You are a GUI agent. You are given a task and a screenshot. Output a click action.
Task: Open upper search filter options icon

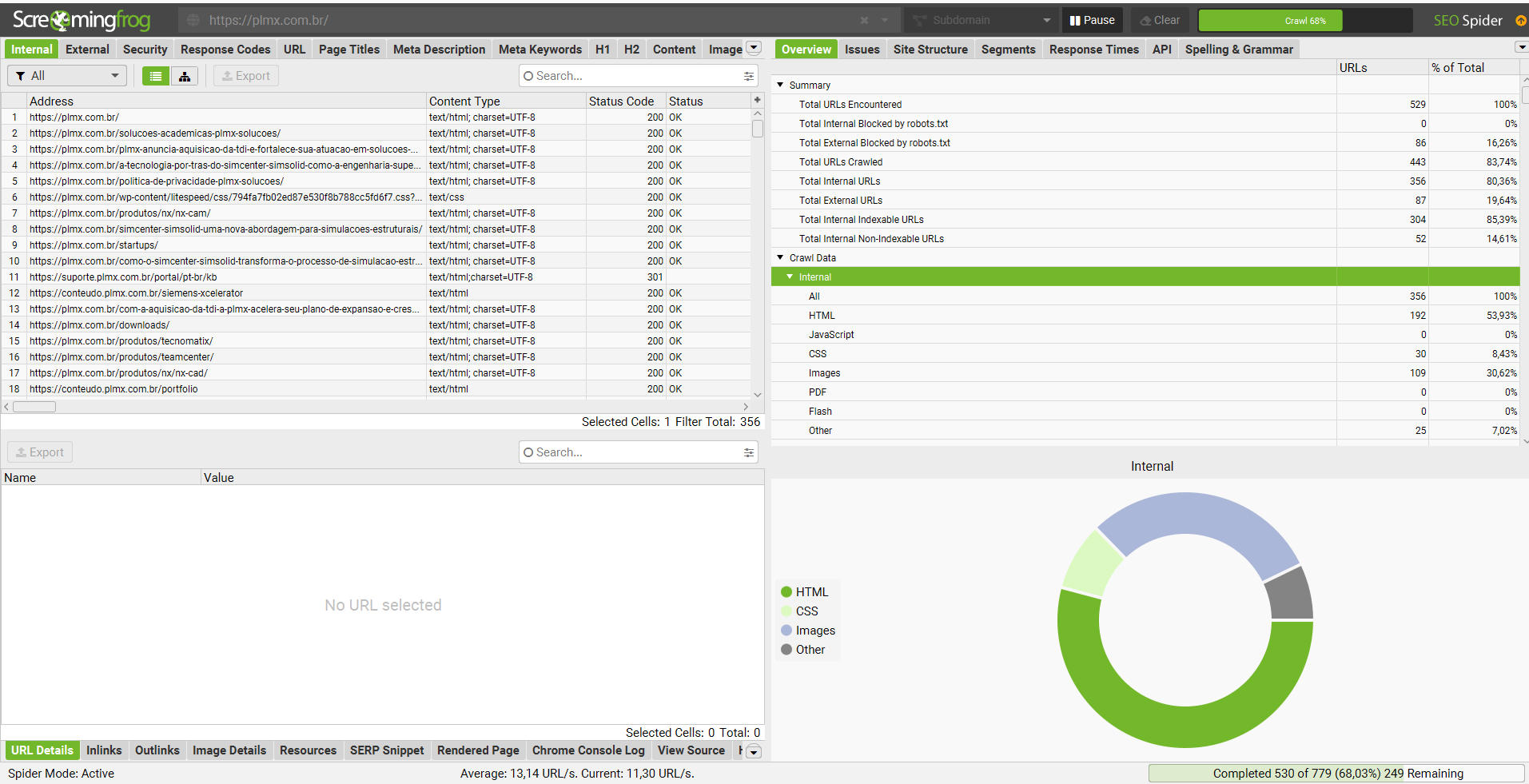pos(749,76)
